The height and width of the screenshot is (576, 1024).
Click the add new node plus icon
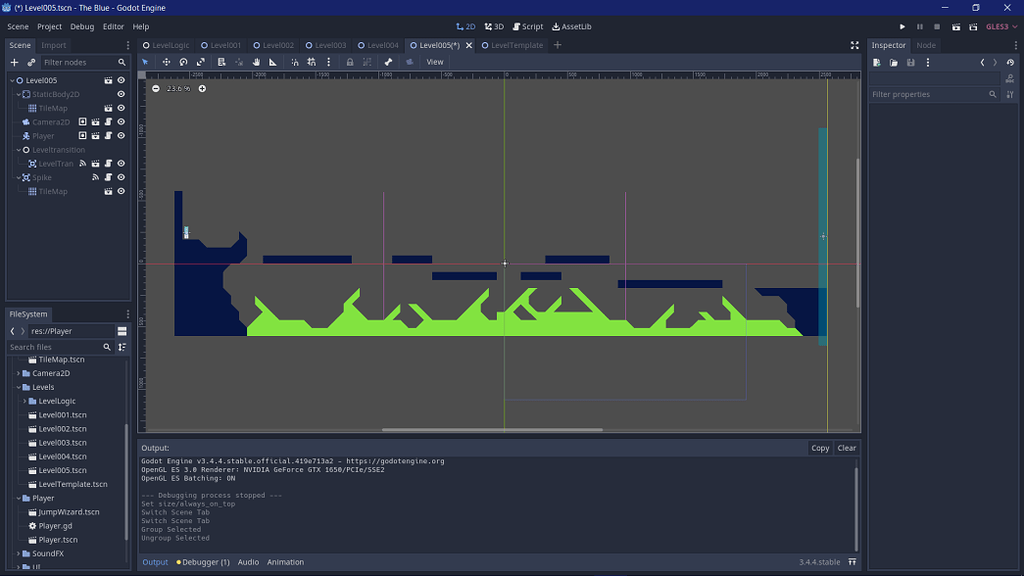pos(14,62)
